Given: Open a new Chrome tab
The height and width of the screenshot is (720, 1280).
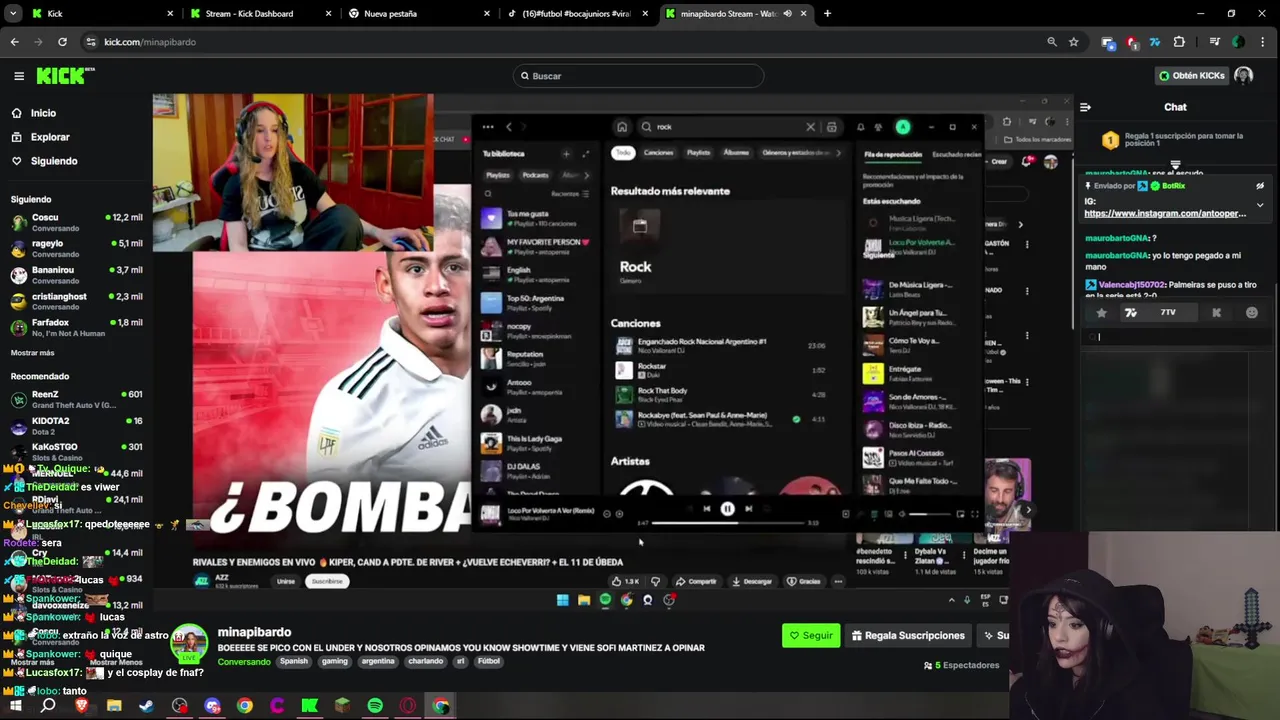Looking at the screenshot, I should pos(827,14).
